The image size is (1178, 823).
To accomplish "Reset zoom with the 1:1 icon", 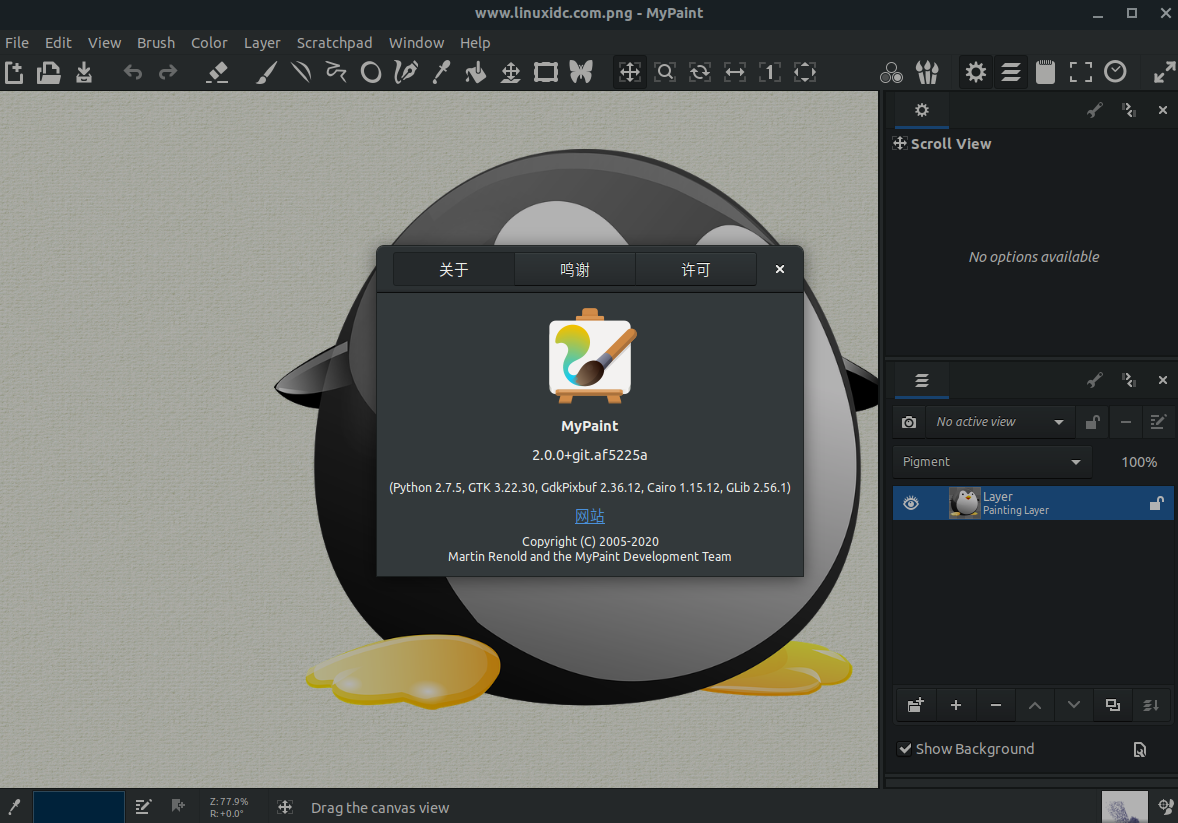I will pyautogui.click(x=770, y=73).
